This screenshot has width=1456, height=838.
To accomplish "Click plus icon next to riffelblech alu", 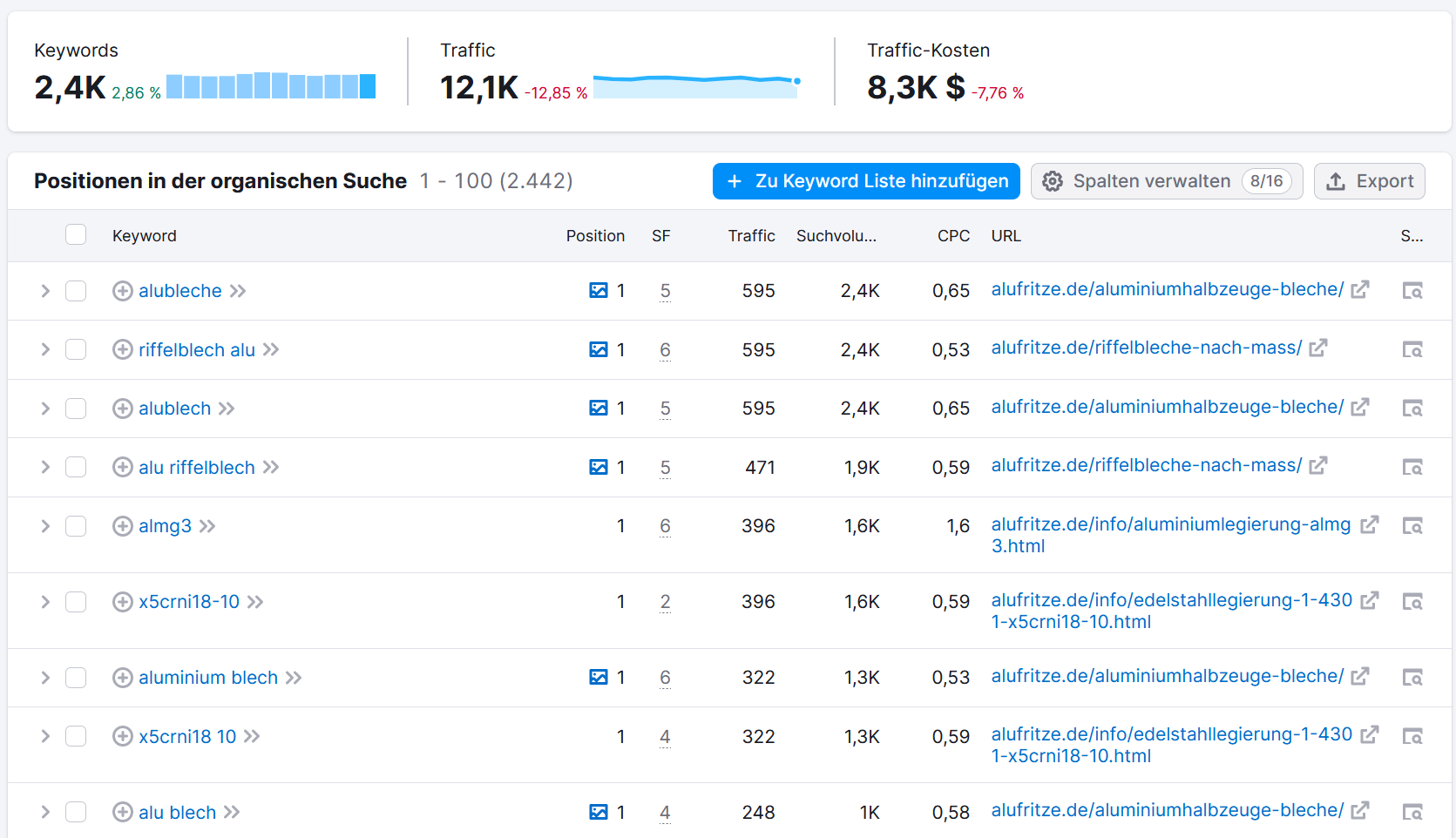I will (x=123, y=349).
